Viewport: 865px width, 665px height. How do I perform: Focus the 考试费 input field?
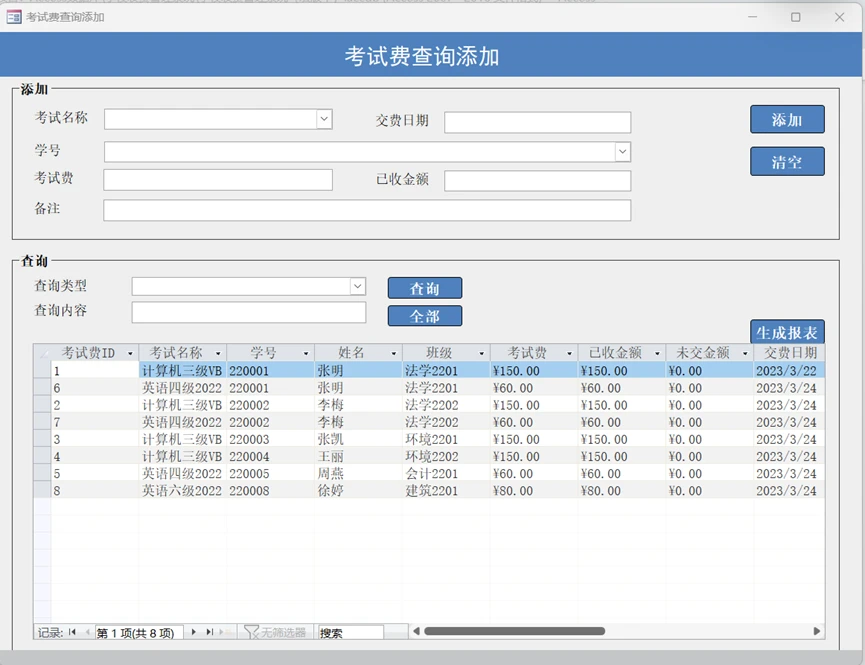point(218,180)
